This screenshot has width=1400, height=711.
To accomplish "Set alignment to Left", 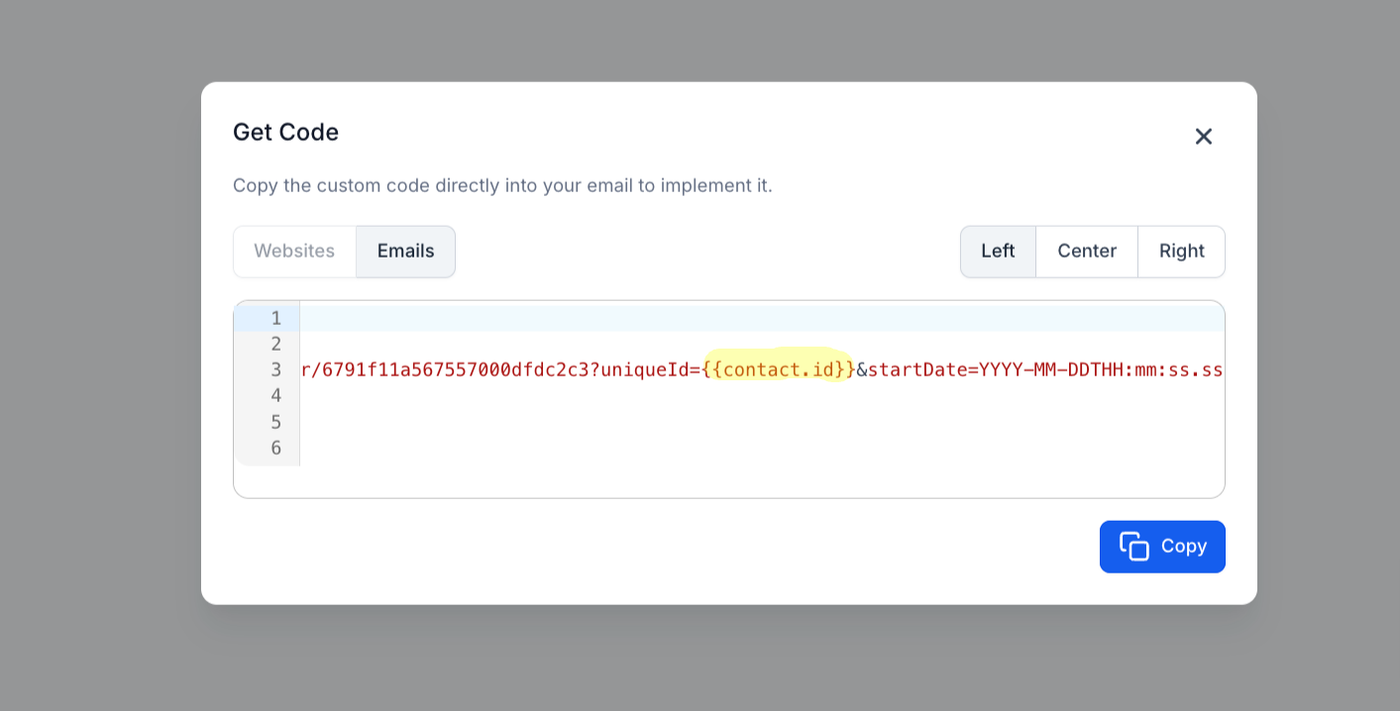I will 997,251.
